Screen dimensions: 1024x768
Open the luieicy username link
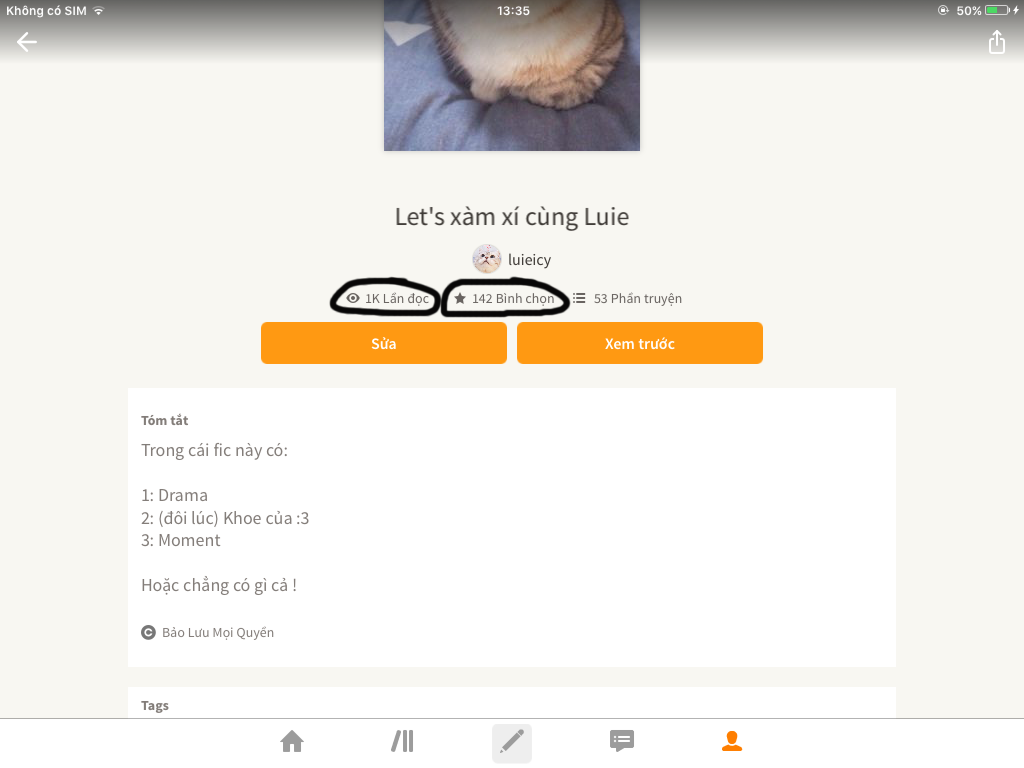pyautogui.click(x=530, y=260)
